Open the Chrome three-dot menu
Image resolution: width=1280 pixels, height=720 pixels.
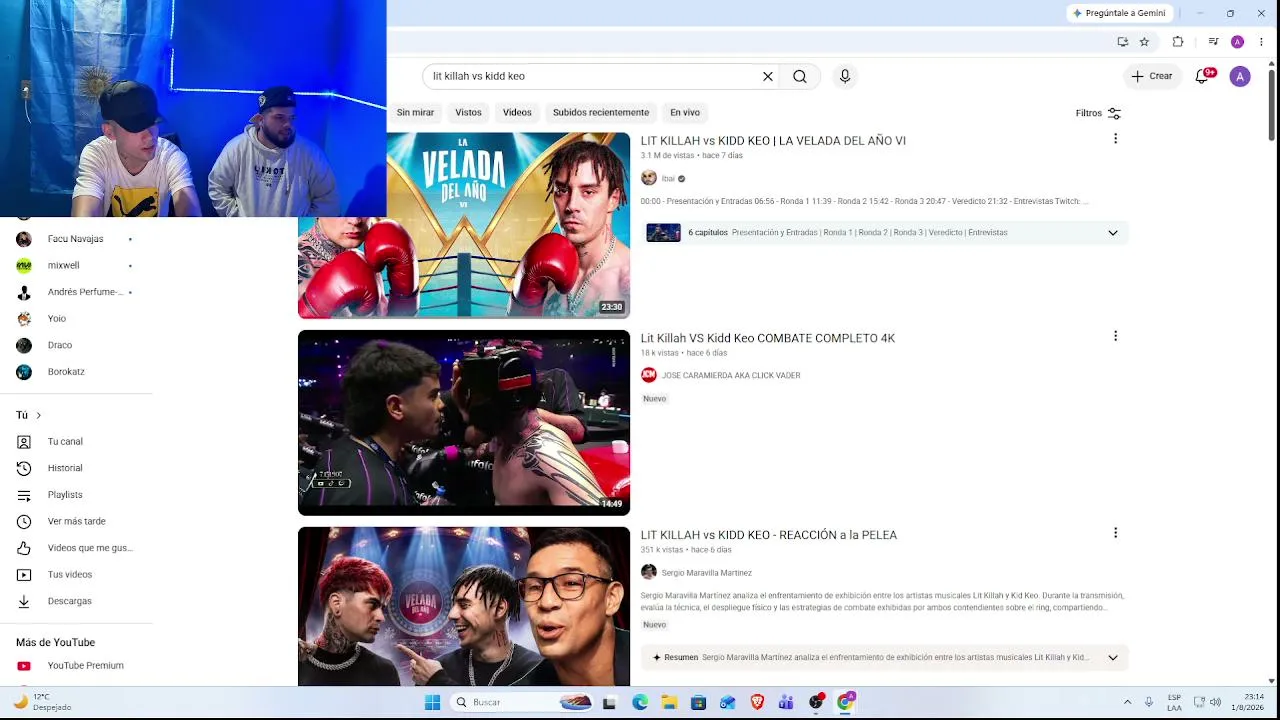pos(1261,42)
